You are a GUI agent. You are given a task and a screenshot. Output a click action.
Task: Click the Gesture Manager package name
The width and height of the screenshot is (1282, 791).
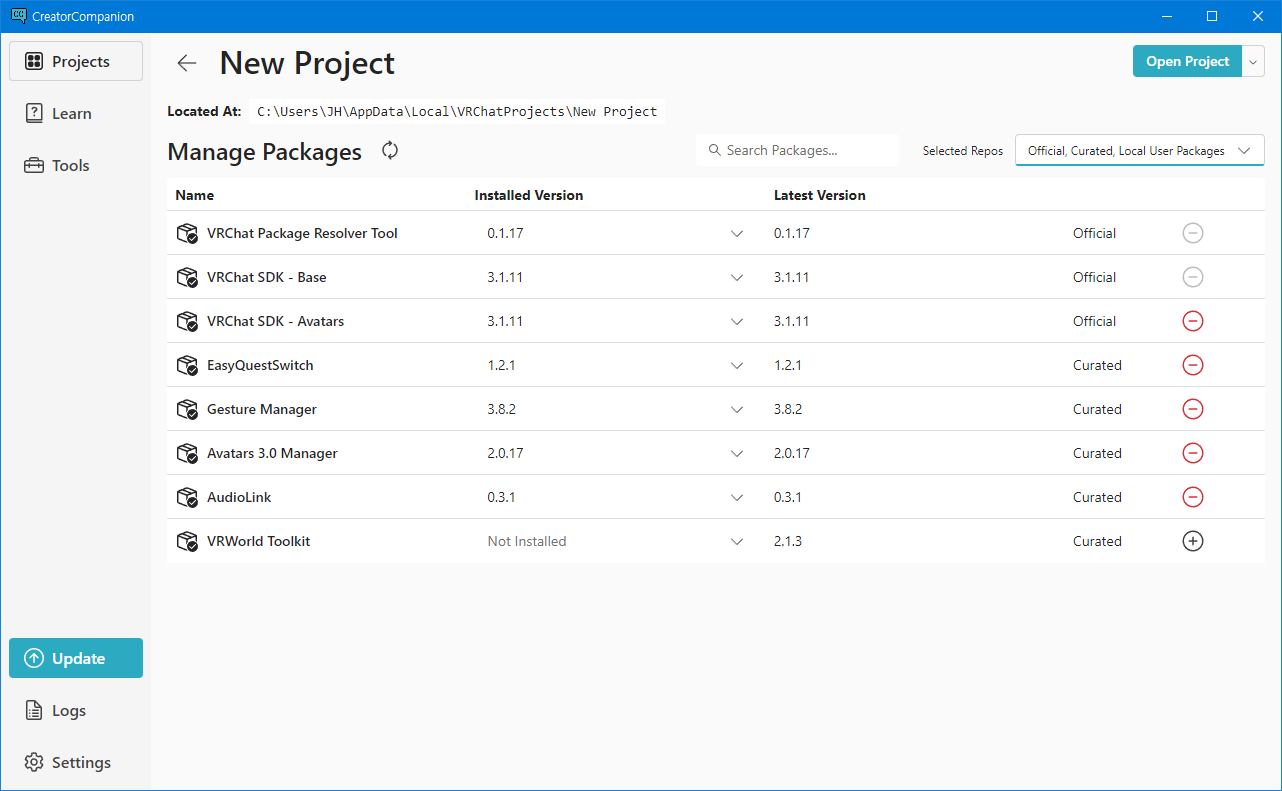click(262, 409)
